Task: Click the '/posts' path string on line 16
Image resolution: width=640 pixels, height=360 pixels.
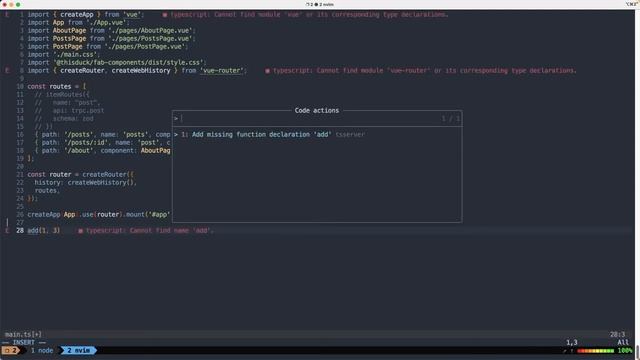Action: click(78, 134)
